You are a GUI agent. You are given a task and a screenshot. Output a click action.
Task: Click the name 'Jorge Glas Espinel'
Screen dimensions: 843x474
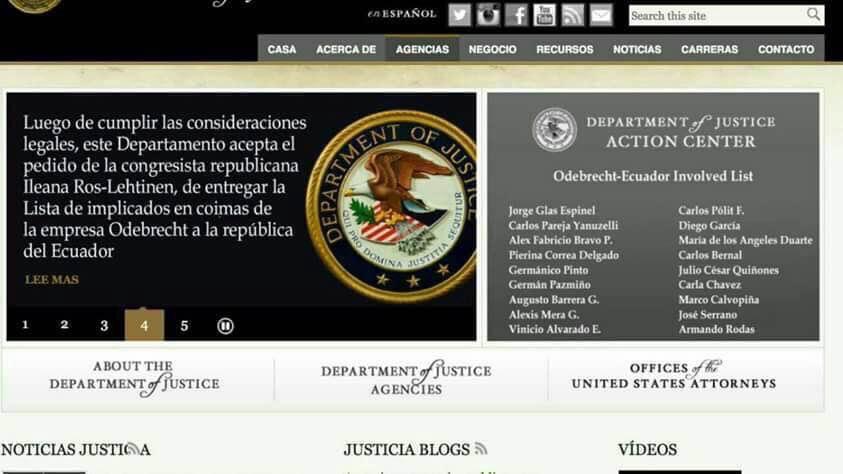[552, 211]
